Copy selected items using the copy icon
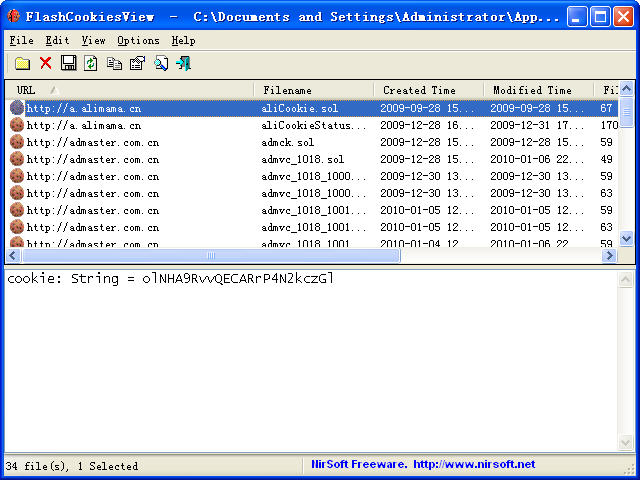Screen dimensions: 640x480 [114, 63]
